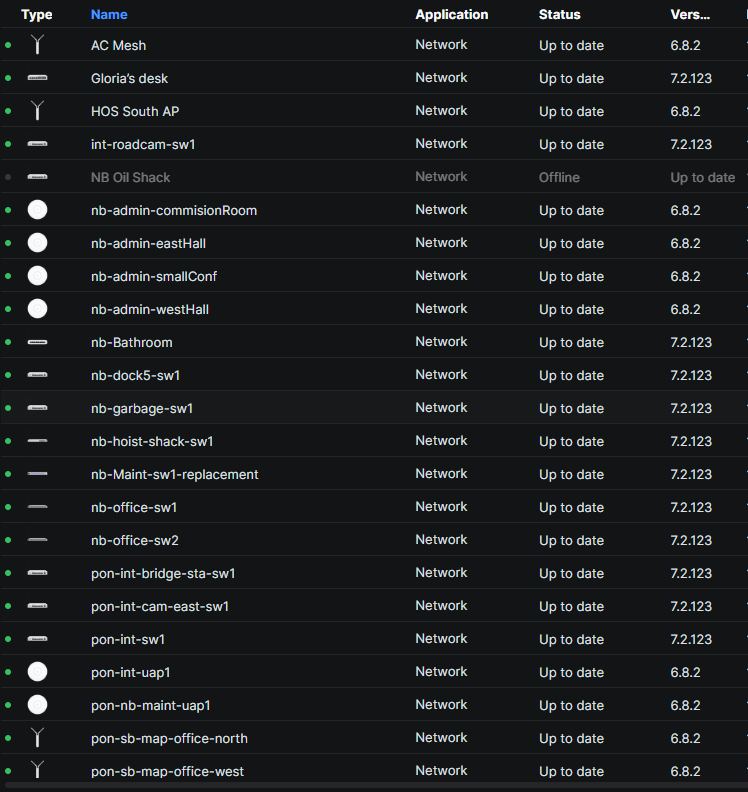The image size is (748, 792).
Task: Click the antenna icon for pon-sb-map-office-west
Action: 37,771
